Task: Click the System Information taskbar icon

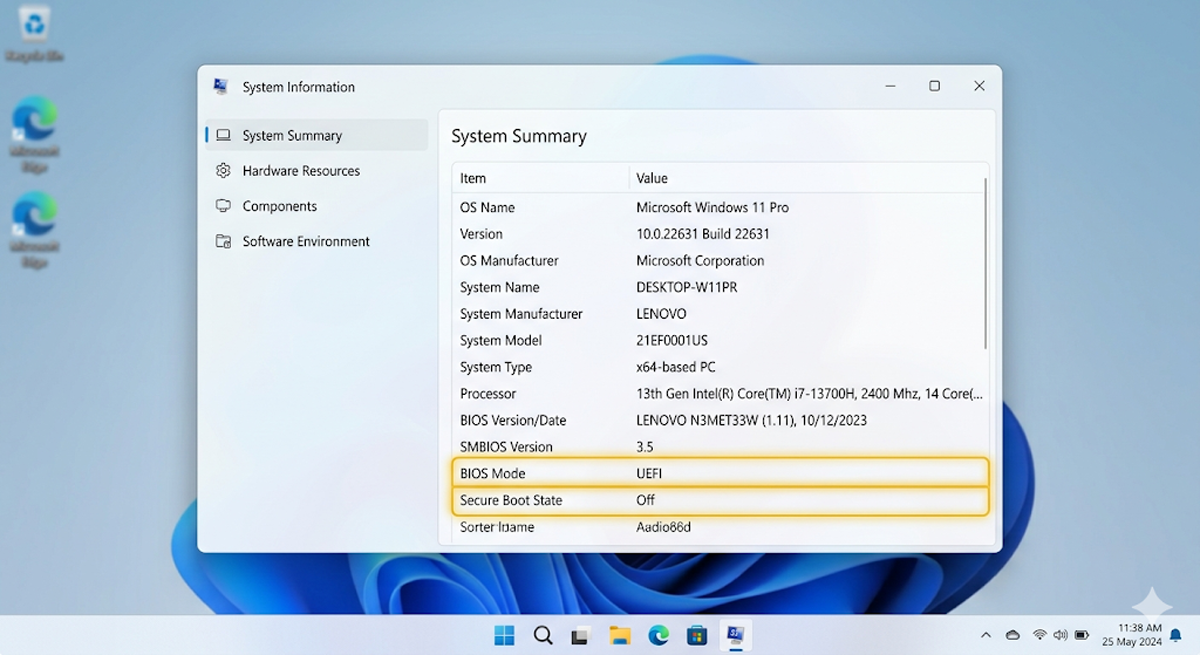Action: click(x=736, y=634)
